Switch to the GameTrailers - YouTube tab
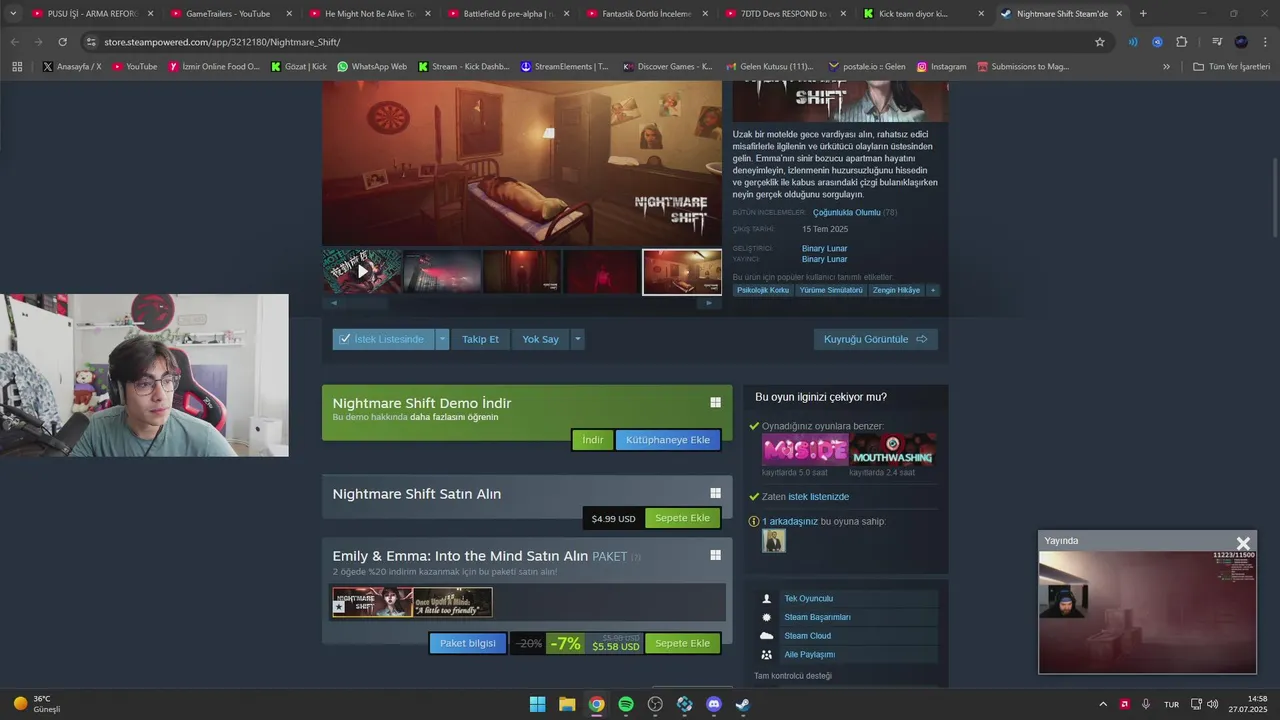The width and height of the screenshot is (1280, 720). 229,14
